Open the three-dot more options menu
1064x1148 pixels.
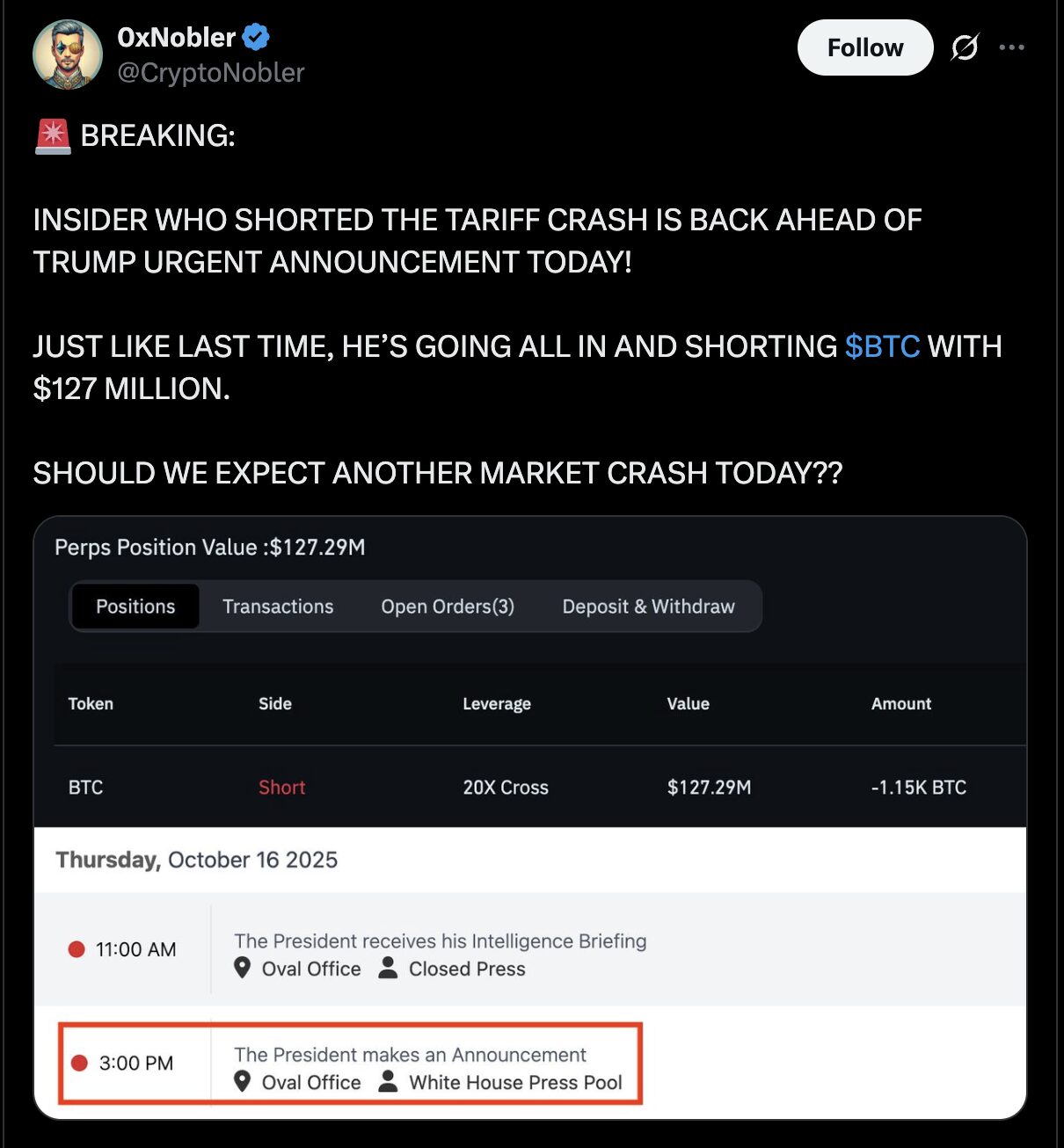(x=1011, y=47)
